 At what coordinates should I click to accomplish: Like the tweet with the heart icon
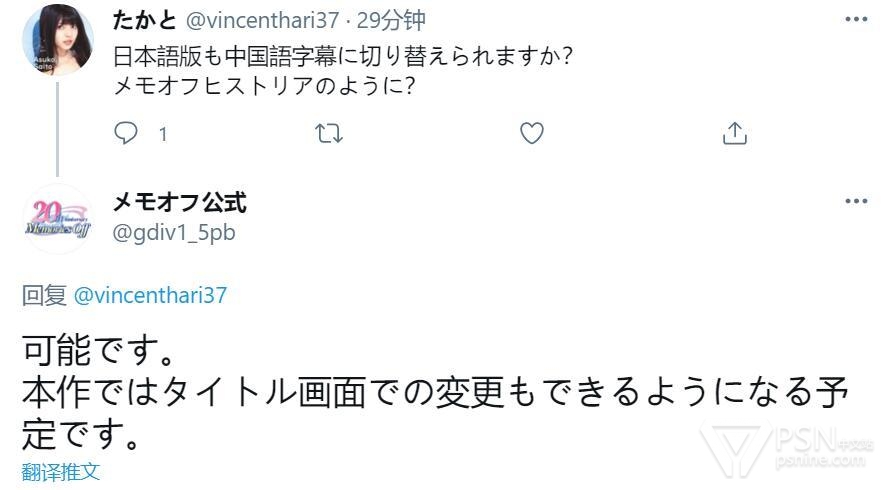click(532, 134)
